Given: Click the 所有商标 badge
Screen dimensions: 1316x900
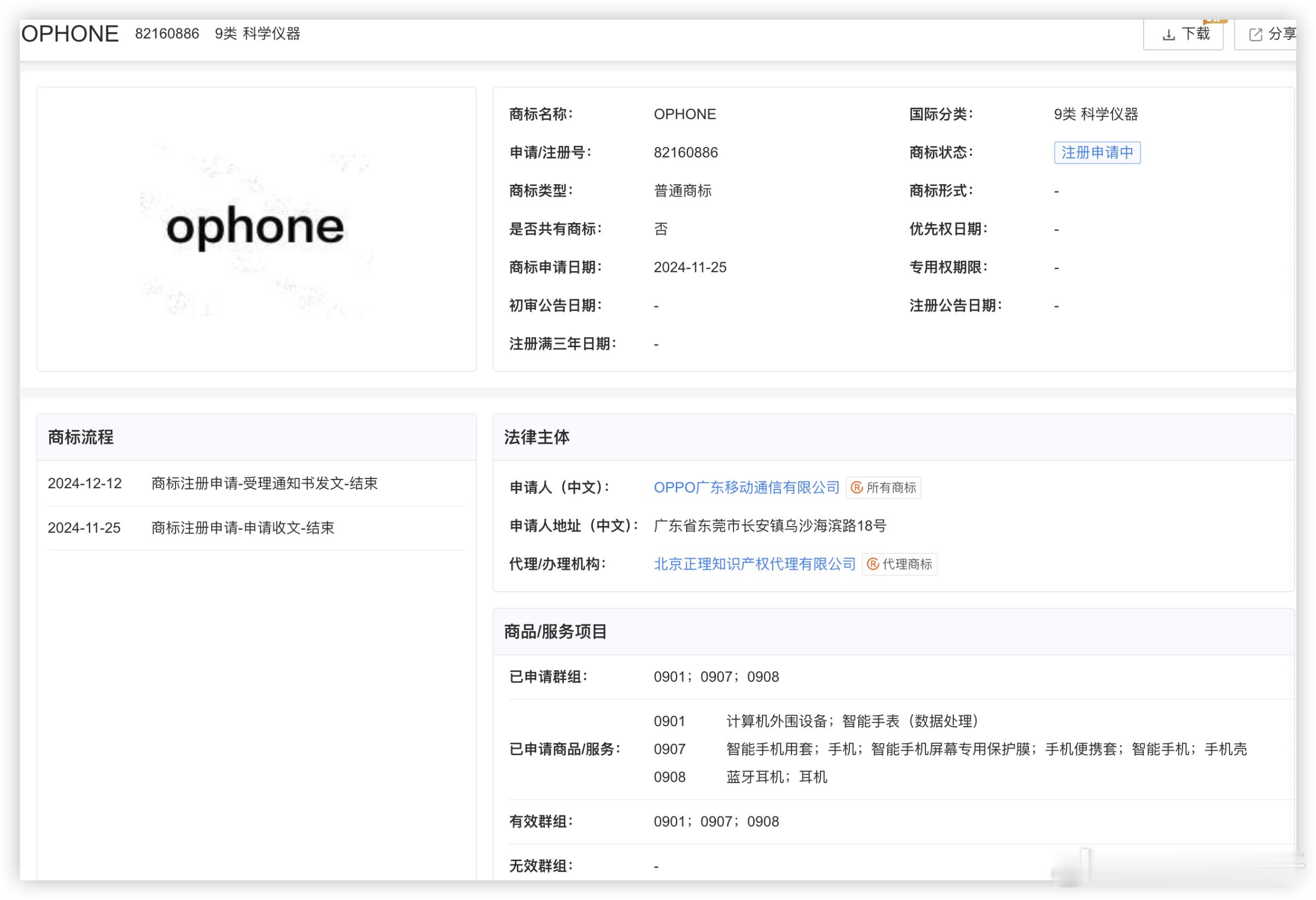Looking at the screenshot, I should click(x=883, y=487).
